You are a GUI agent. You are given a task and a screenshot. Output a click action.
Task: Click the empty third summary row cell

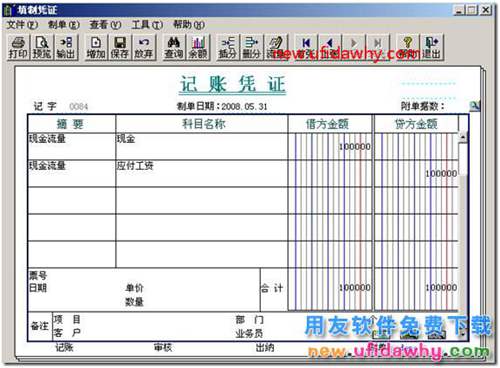pyautogui.click(x=72, y=200)
